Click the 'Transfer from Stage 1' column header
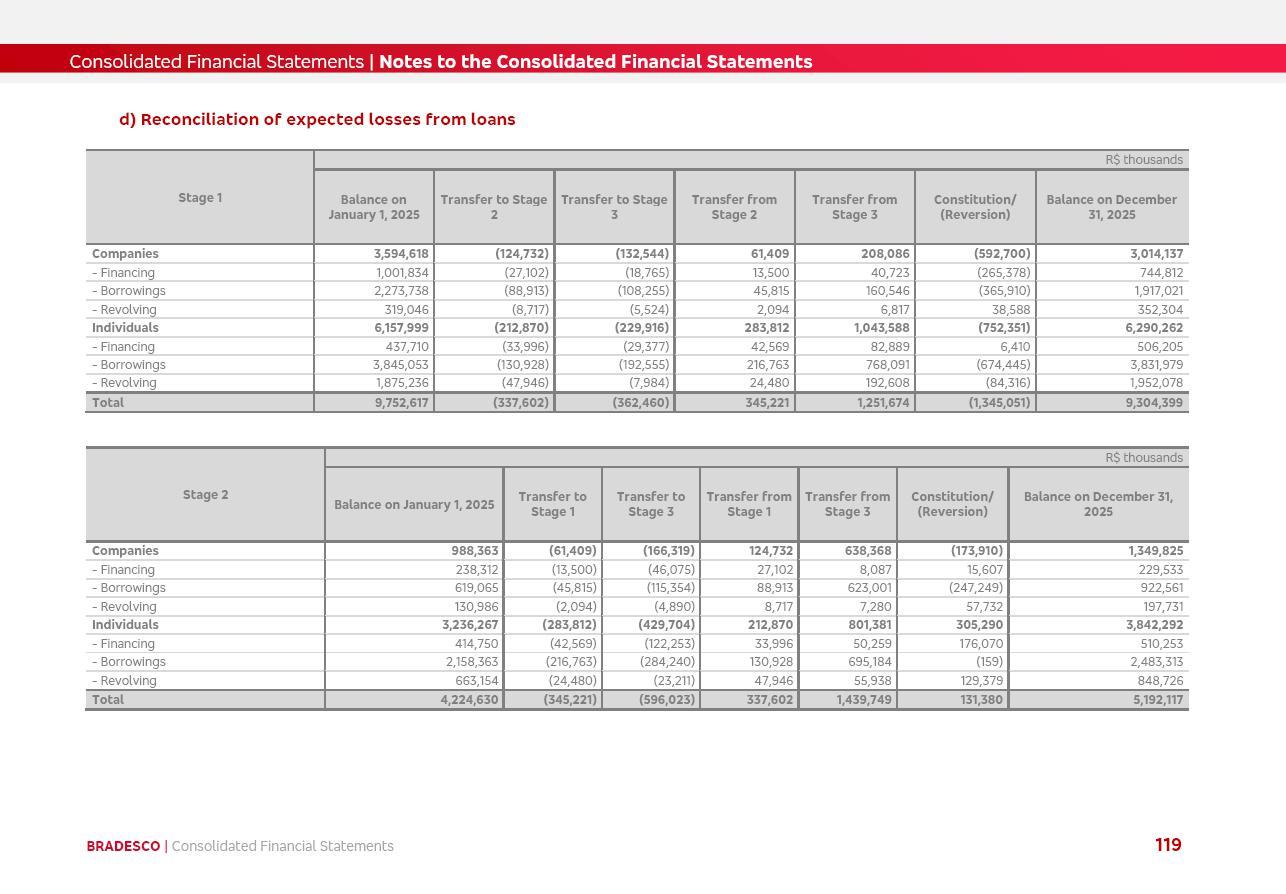 (748, 504)
